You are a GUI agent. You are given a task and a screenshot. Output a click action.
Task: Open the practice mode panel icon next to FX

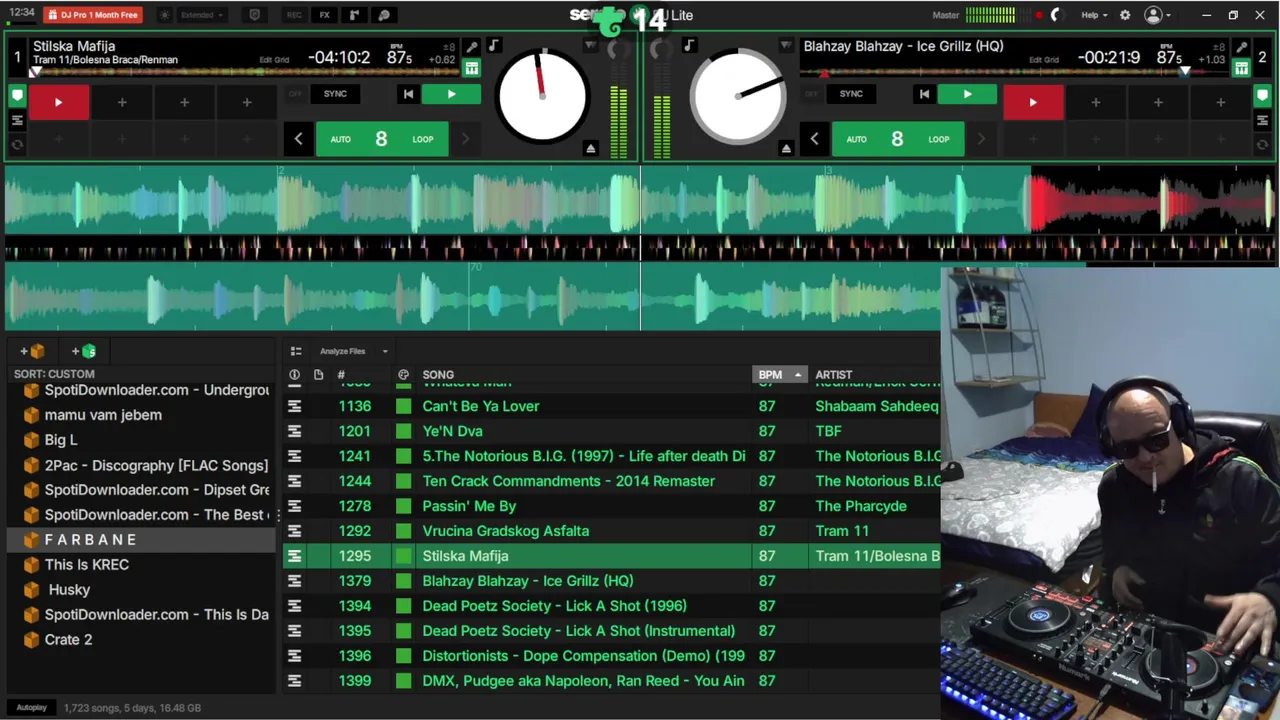354,15
